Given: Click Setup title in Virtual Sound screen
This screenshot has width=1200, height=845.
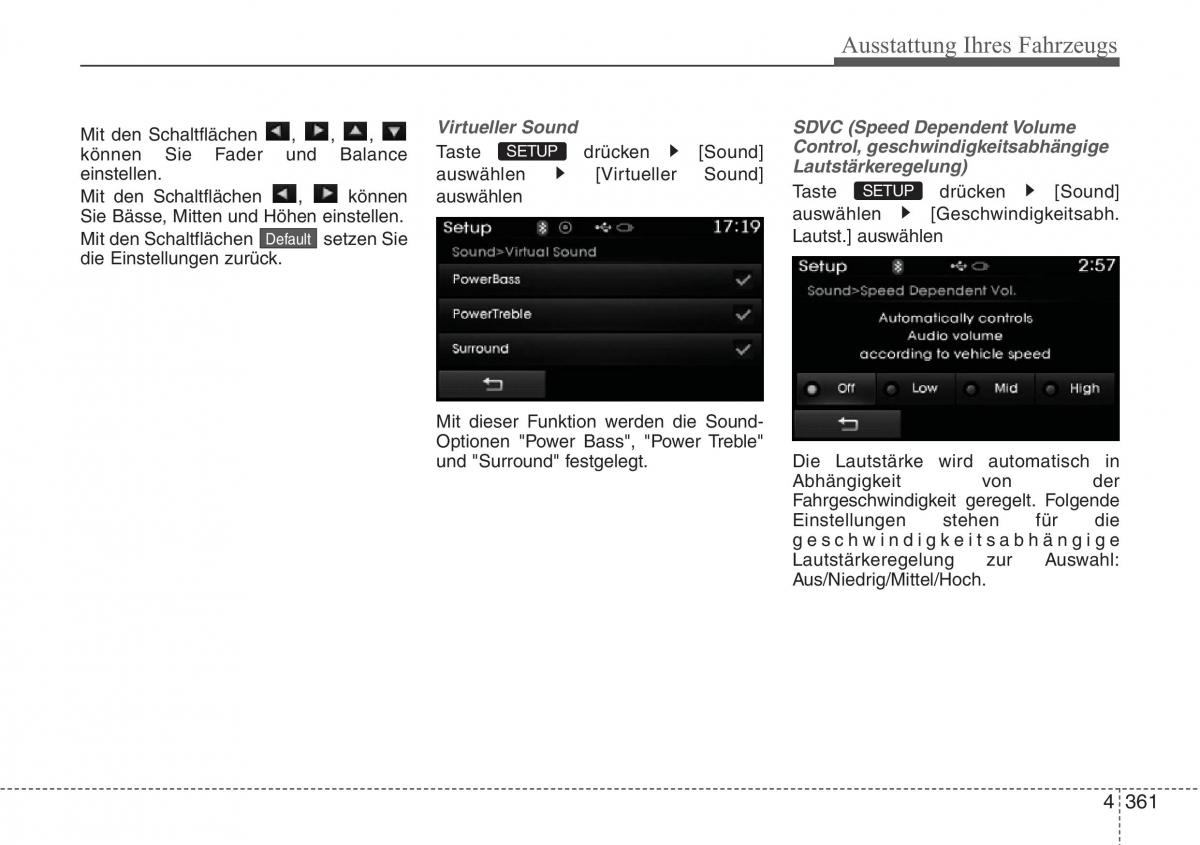Looking at the screenshot, I should 467,228.
